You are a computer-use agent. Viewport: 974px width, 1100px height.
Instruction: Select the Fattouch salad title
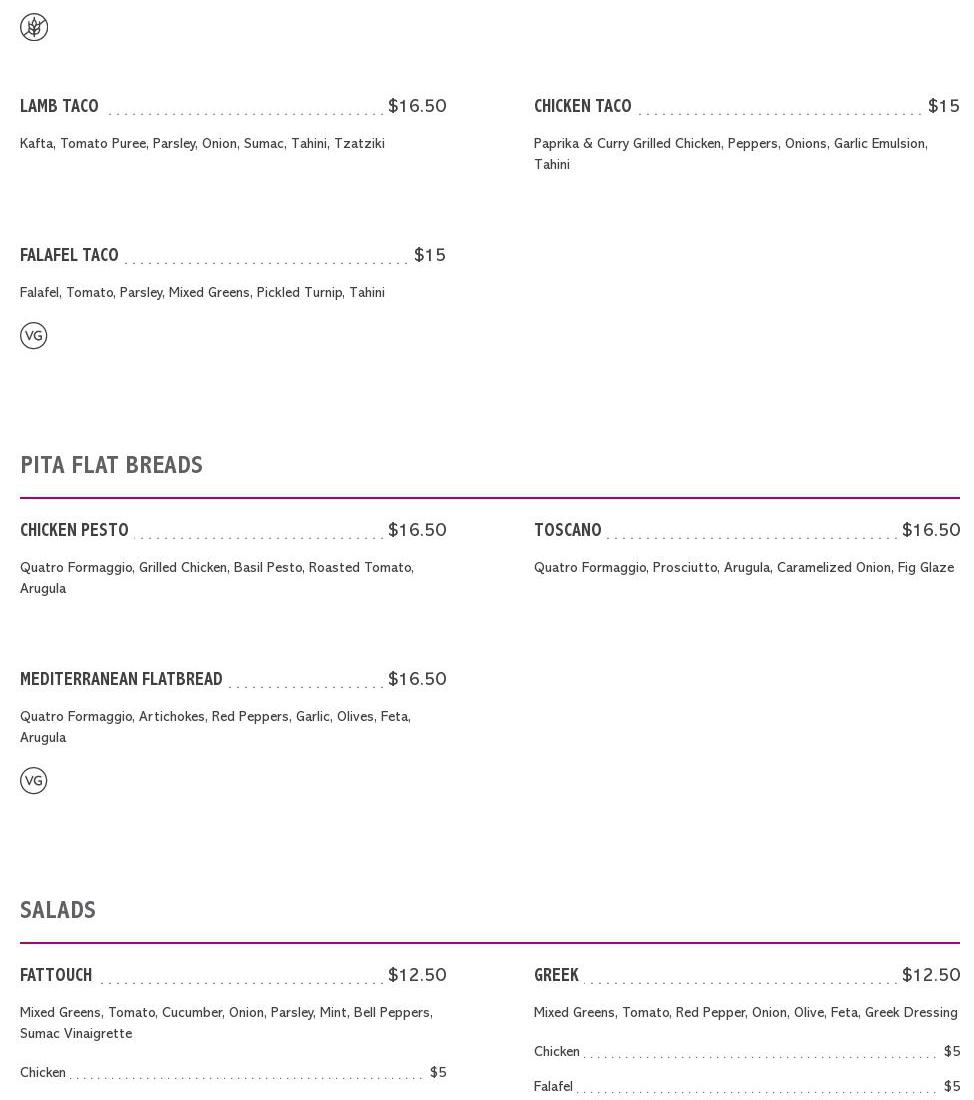click(x=56, y=975)
